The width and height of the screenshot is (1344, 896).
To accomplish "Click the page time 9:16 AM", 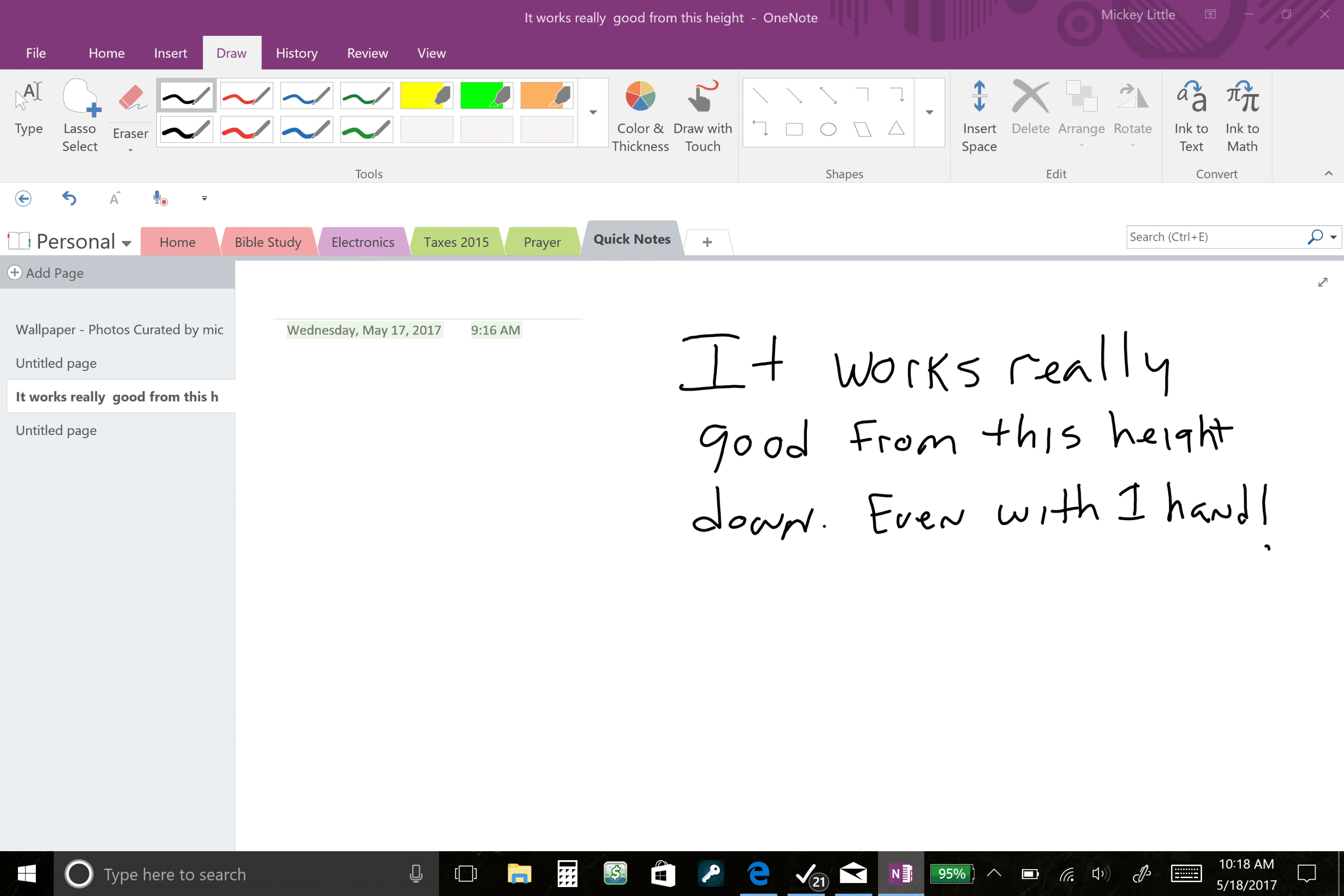I will point(495,331).
